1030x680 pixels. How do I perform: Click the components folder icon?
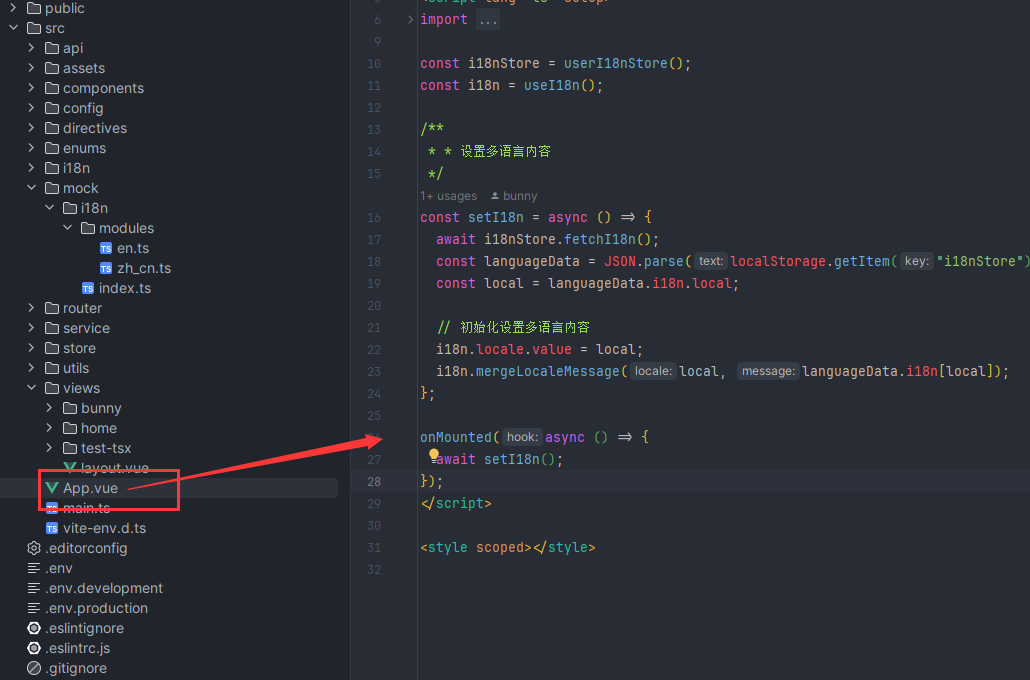pyautogui.click(x=52, y=88)
